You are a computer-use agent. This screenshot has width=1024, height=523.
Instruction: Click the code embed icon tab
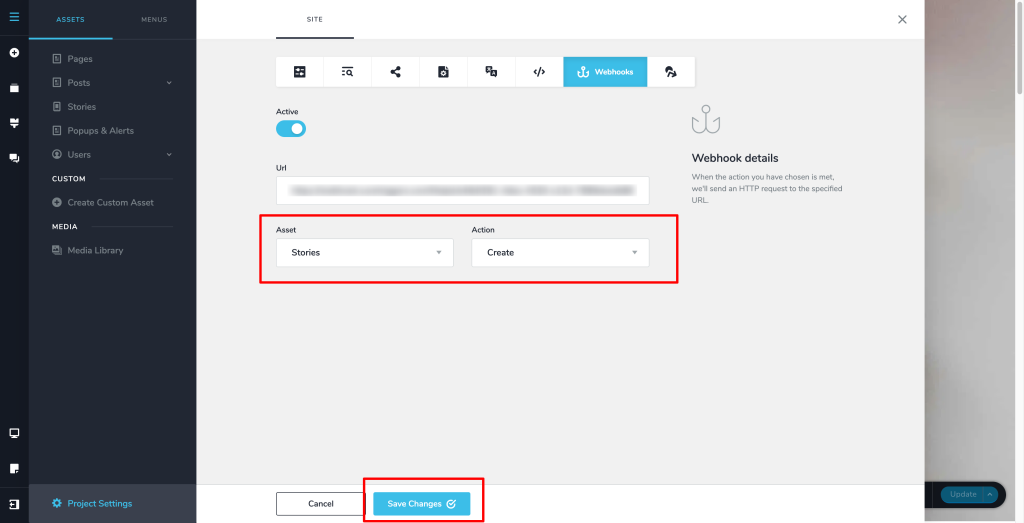(539, 72)
